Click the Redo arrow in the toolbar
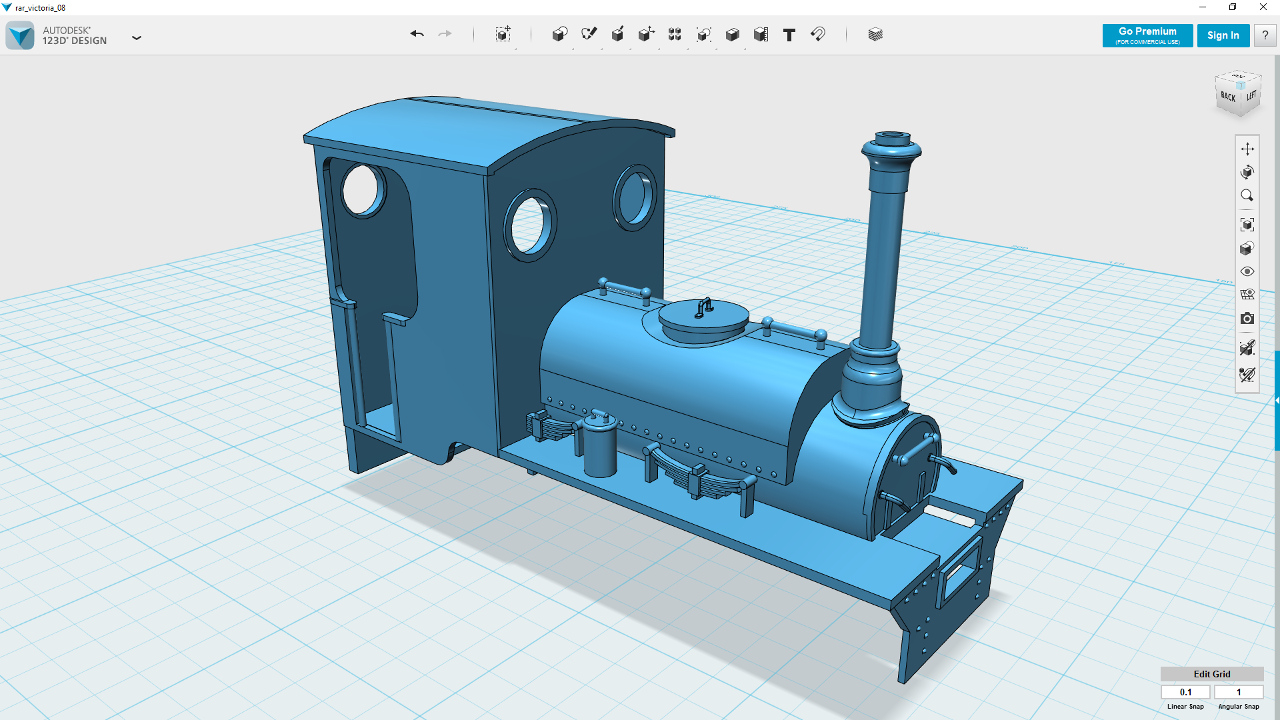Screen dimensions: 1280x720 pos(445,34)
